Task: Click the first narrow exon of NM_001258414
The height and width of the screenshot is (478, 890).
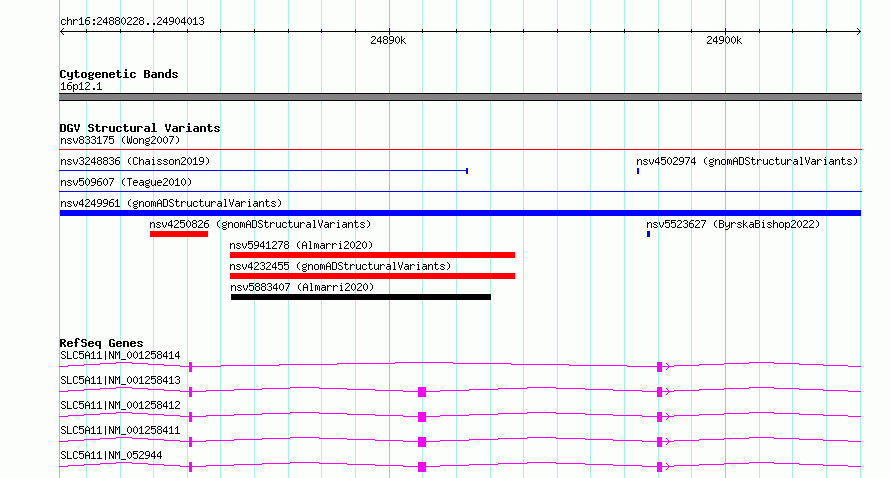Action: pos(191,367)
